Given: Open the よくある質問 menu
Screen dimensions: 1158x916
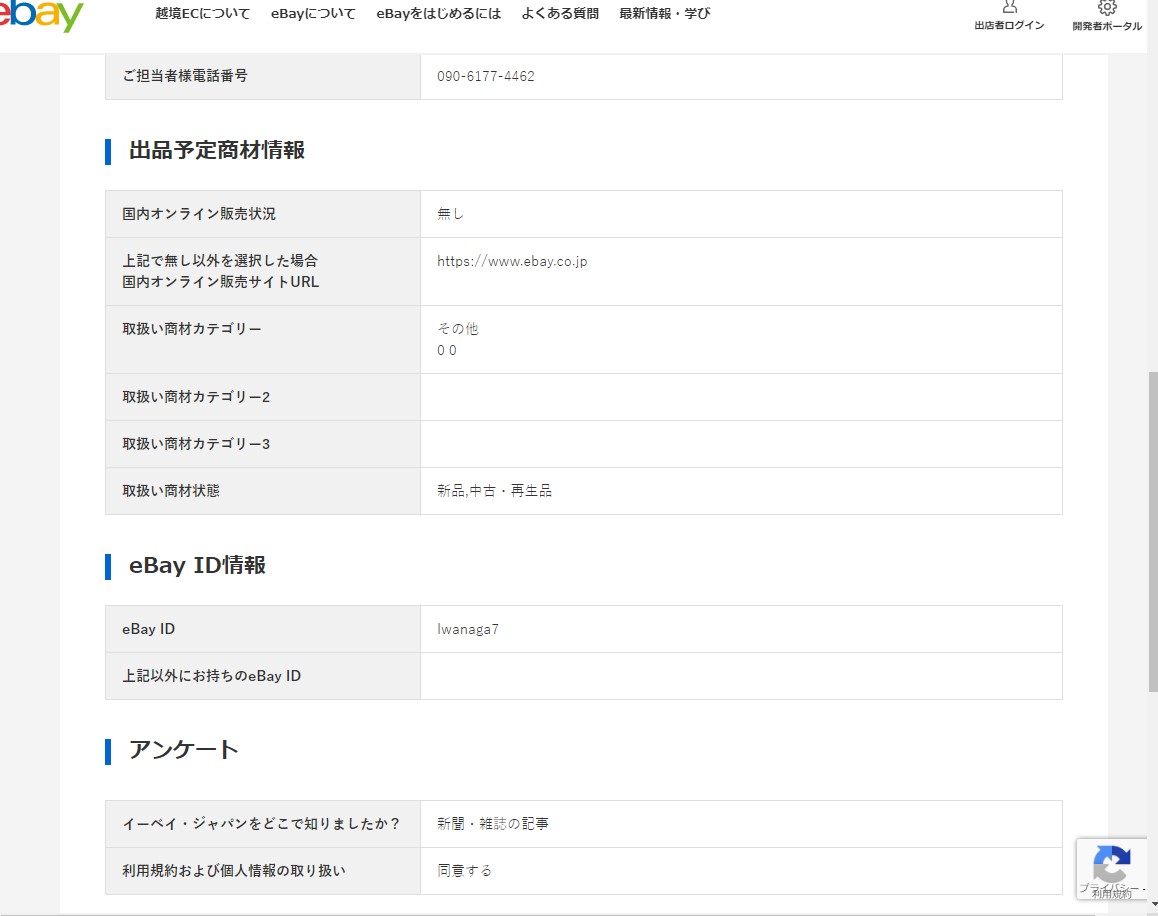Looking at the screenshot, I should pos(560,13).
